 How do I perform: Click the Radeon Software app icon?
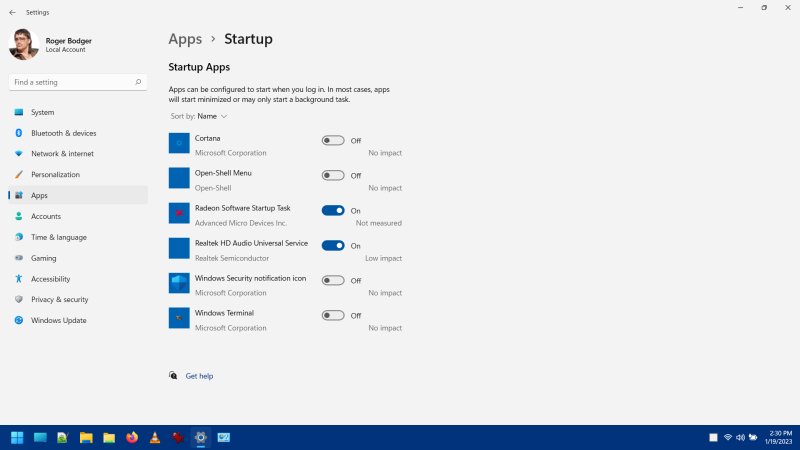pyautogui.click(x=179, y=213)
